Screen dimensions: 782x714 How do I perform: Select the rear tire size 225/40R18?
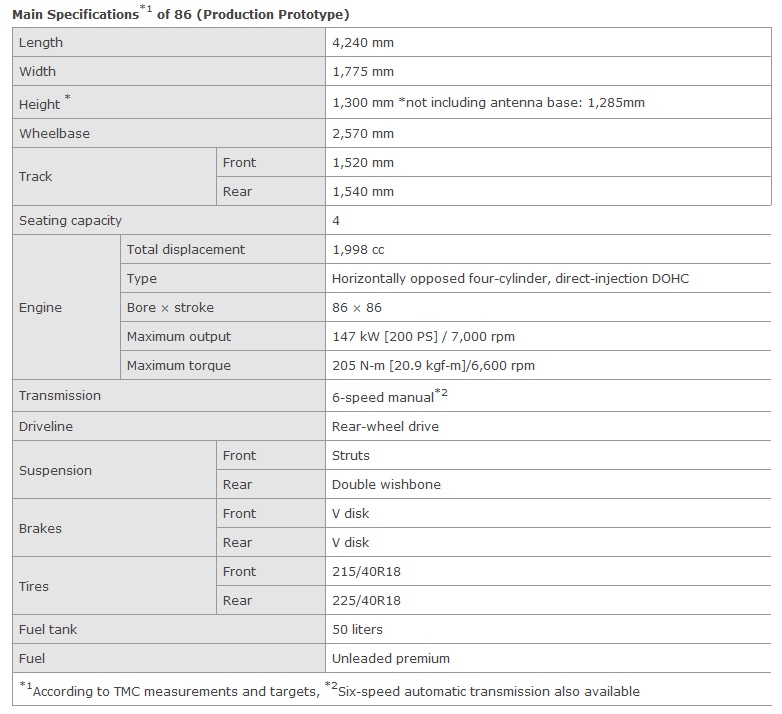click(366, 600)
